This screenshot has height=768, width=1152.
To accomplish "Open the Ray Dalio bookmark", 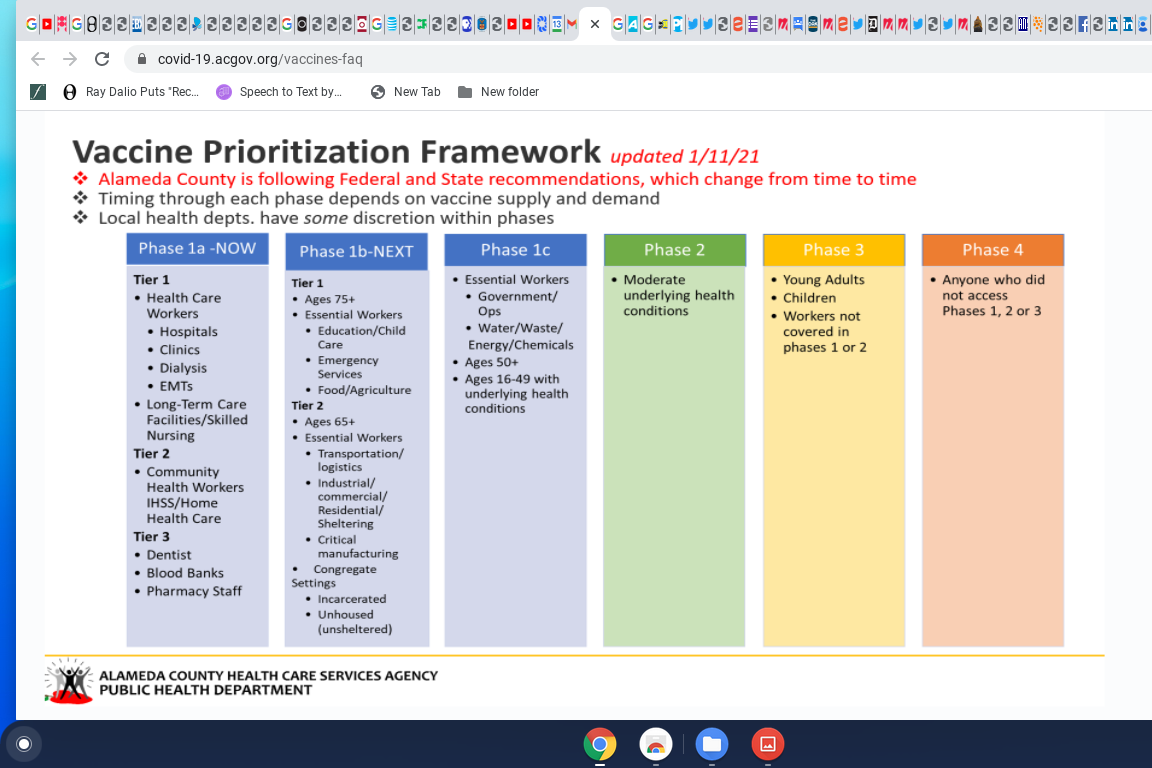I will click(130, 92).
